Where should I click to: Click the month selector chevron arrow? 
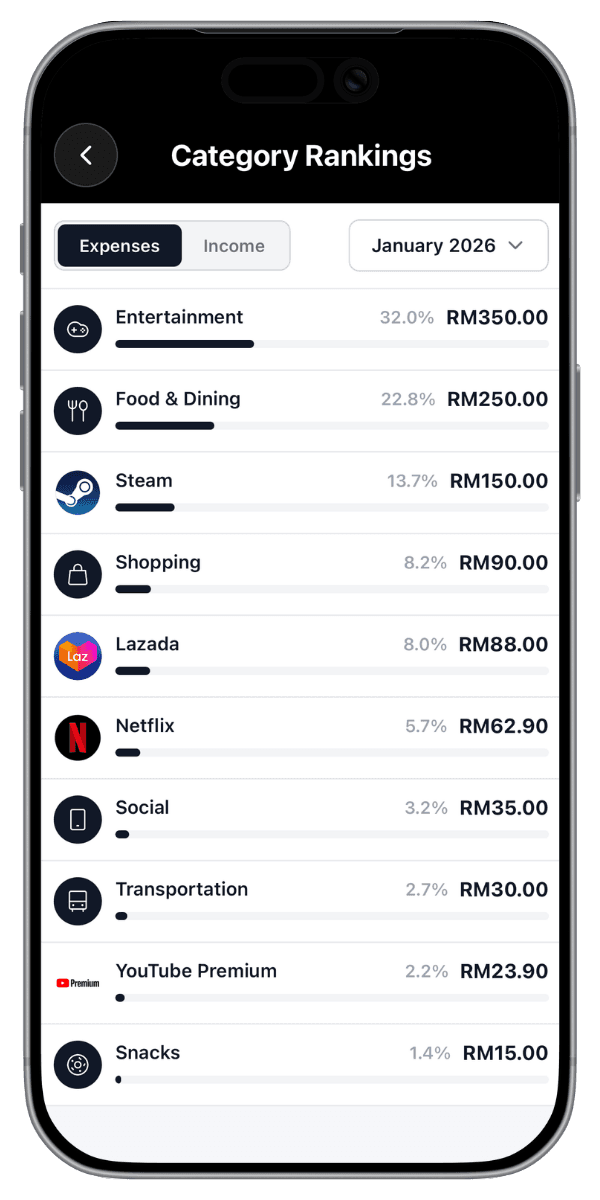(516, 246)
